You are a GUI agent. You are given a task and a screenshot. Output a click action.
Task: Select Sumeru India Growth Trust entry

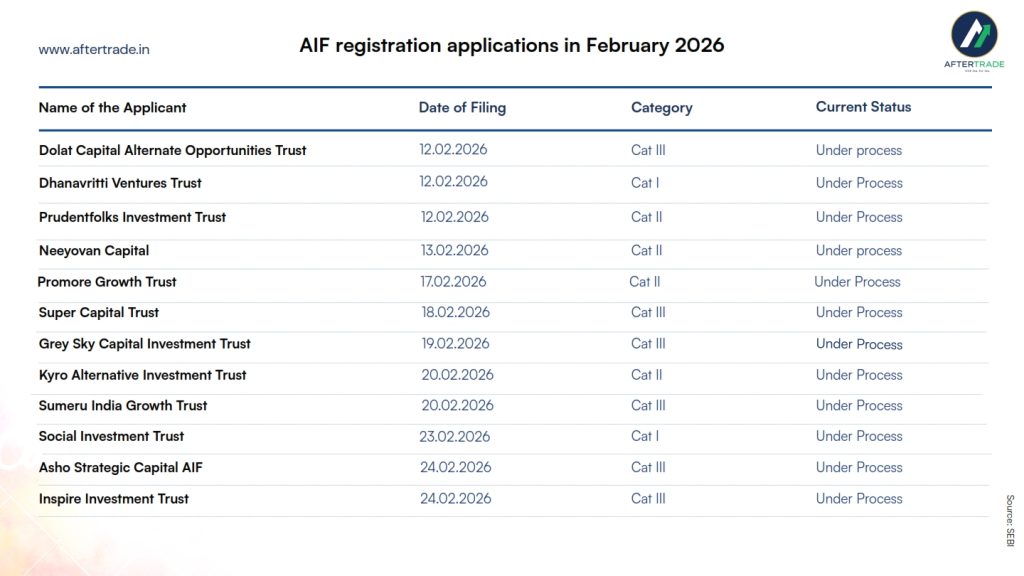[x=123, y=405]
